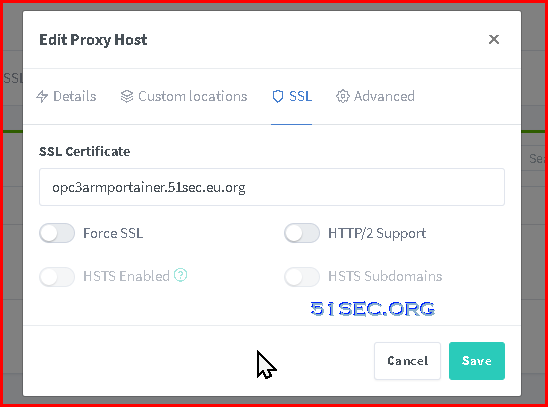Enable the Force SSL toggle
This screenshot has height=407, width=548.
click(x=57, y=233)
